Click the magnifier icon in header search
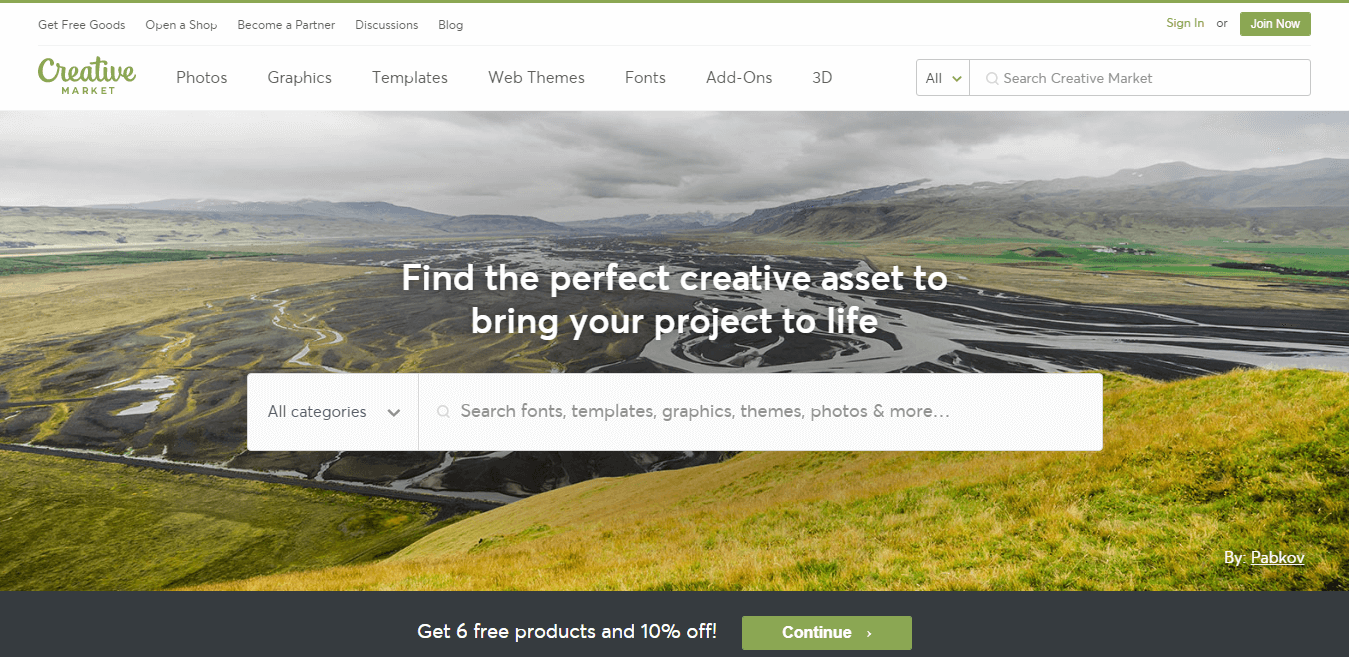 992,78
